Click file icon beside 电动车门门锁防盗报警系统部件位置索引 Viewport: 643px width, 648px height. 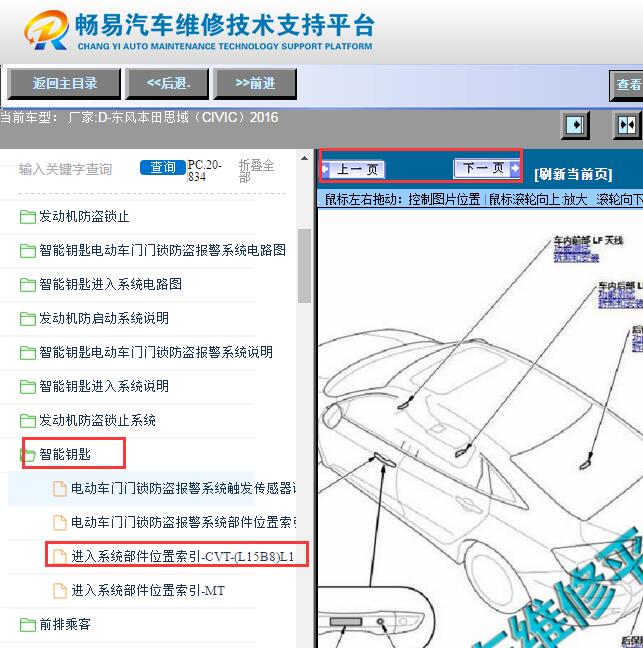[x=60, y=522]
